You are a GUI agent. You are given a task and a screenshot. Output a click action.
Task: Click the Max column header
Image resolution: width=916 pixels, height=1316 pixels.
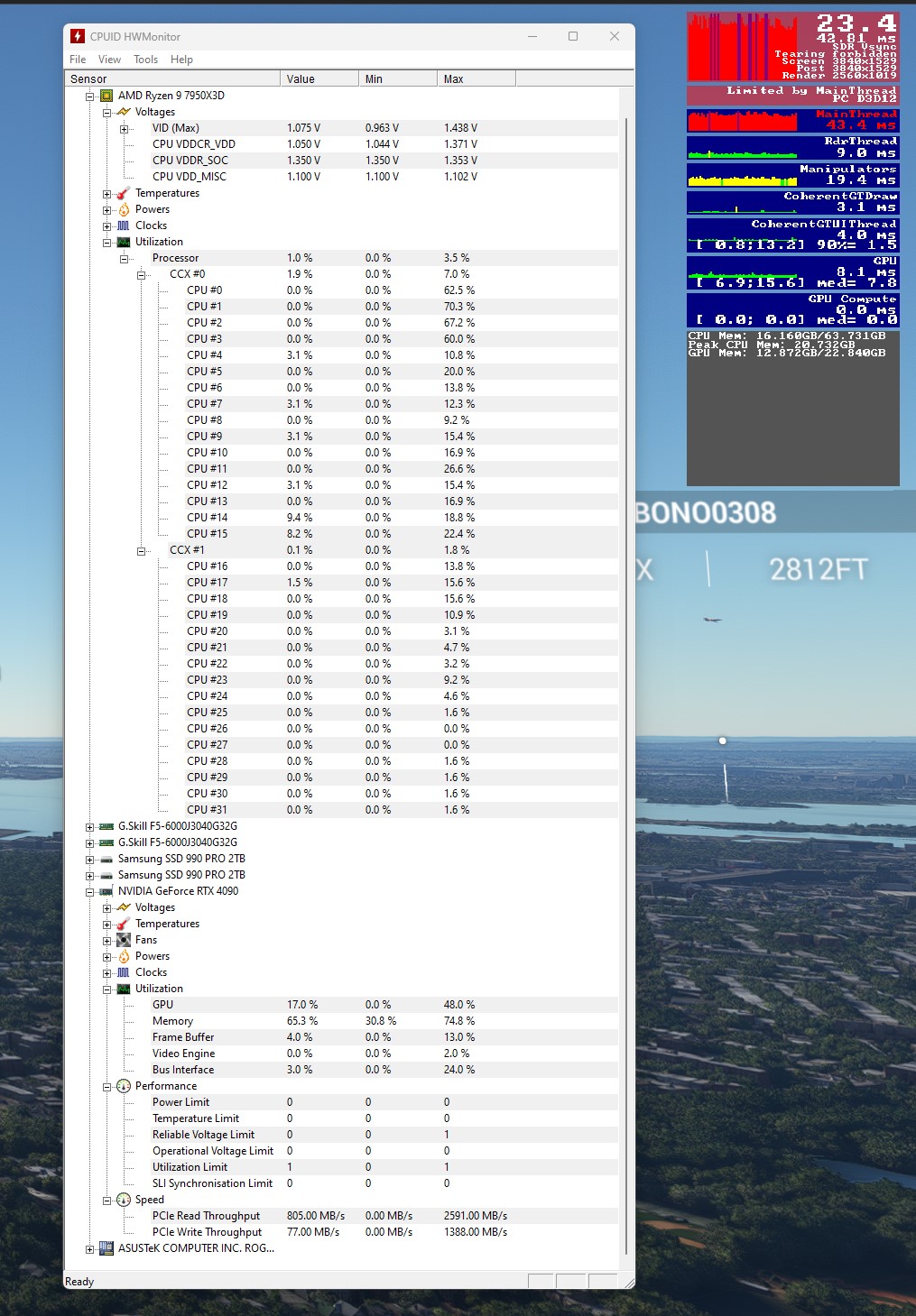tap(477, 79)
